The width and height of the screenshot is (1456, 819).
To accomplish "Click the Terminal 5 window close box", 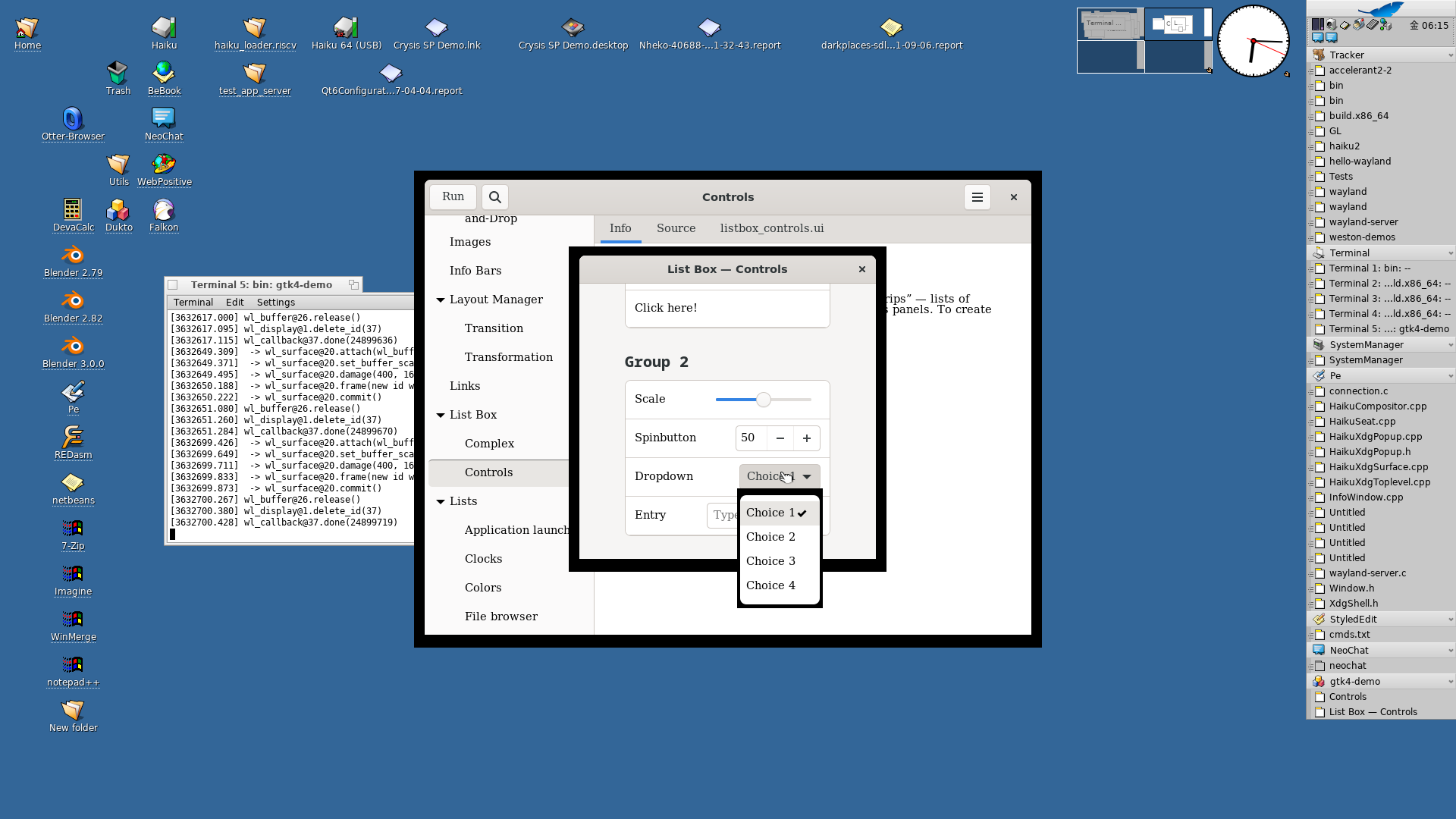I will pyautogui.click(x=173, y=285).
